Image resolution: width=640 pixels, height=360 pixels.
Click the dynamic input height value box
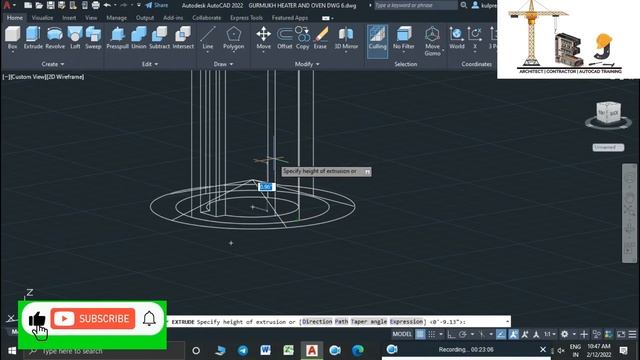(x=267, y=187)
